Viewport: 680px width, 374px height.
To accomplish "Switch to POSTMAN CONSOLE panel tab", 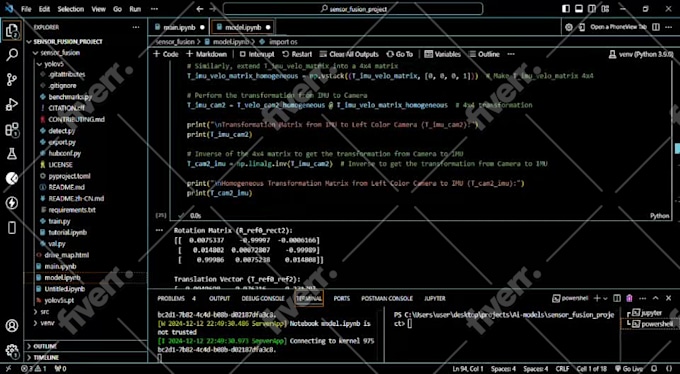I will click(x=387, y=299).
